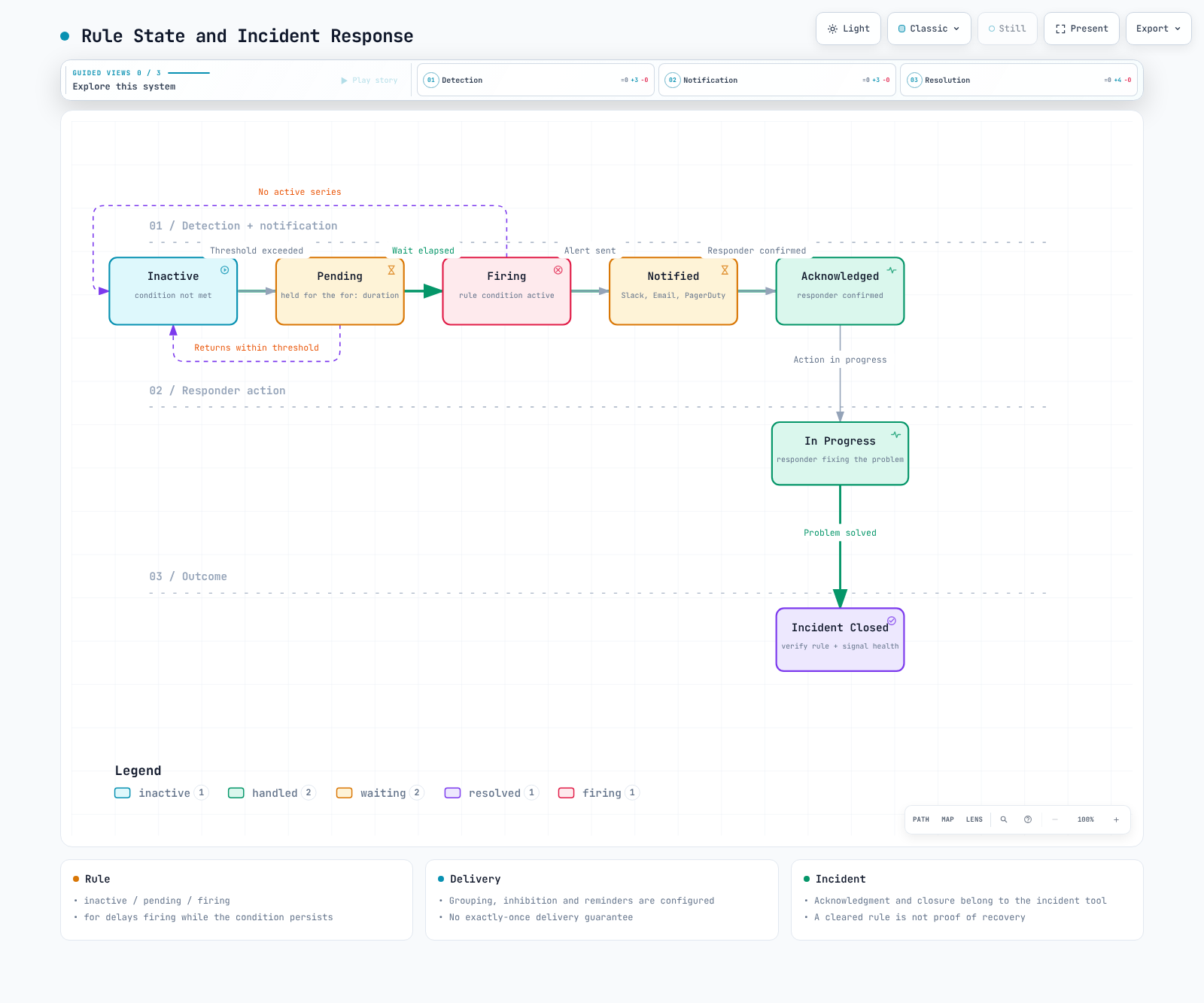Select the Incident Closed node
Viewport: 1204px width, 1003px height.
click(x=840, y=640)
